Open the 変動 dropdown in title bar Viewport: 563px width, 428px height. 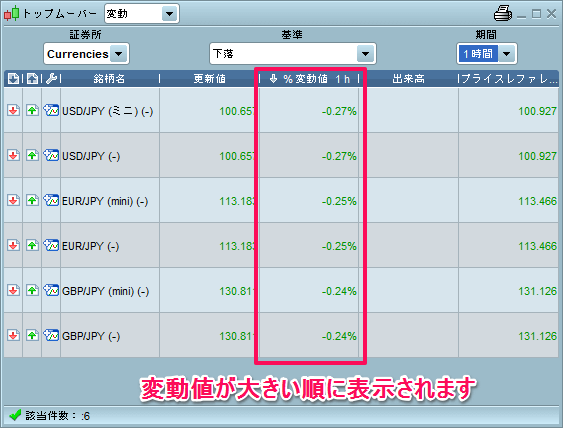click(169, 14)
